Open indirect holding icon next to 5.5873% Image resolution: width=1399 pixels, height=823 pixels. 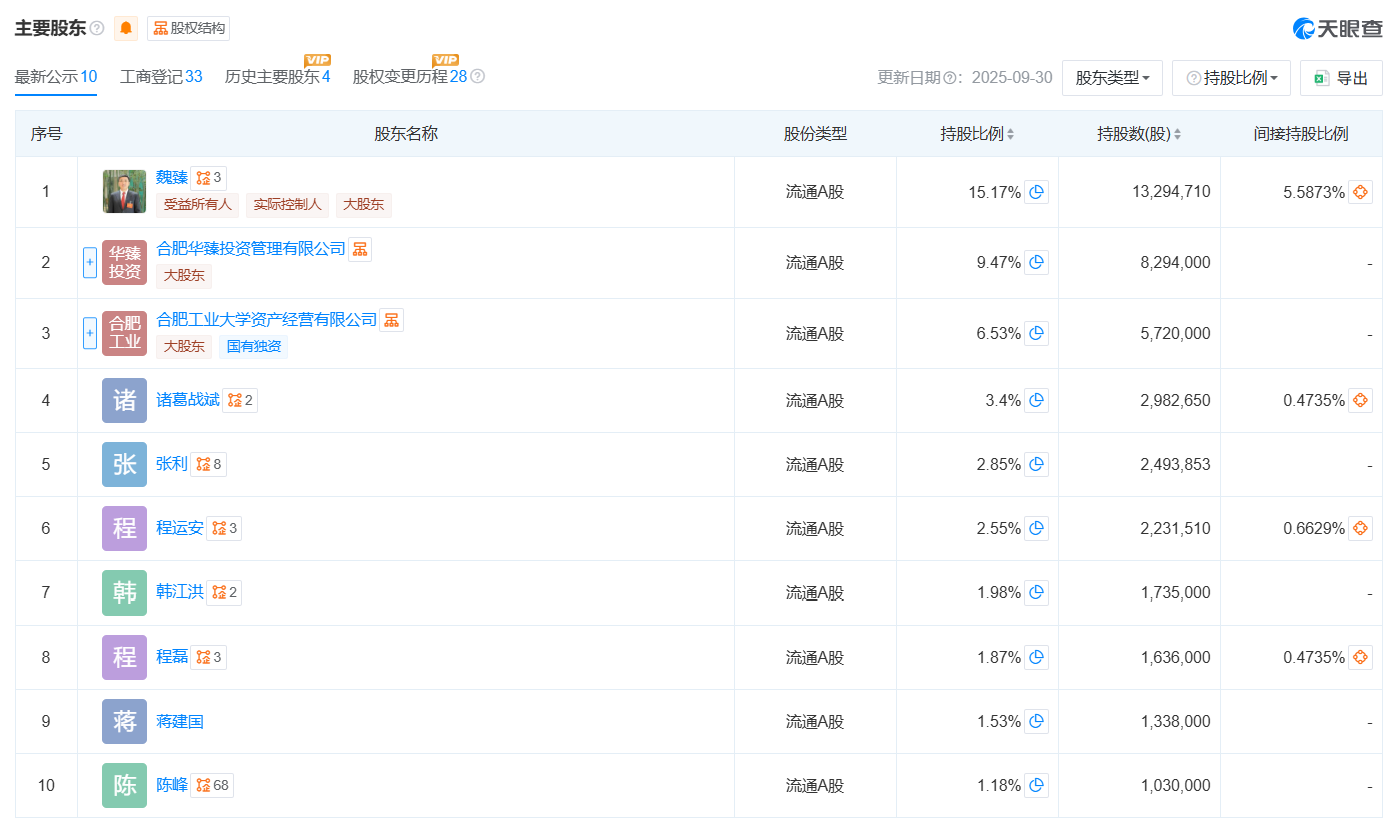pyautogui.click(x=1360, y=192)
